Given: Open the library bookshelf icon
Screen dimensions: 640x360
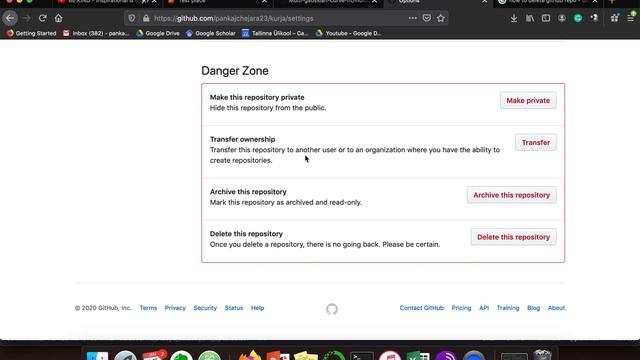Looking at the screenshot, I should point(530,18).
